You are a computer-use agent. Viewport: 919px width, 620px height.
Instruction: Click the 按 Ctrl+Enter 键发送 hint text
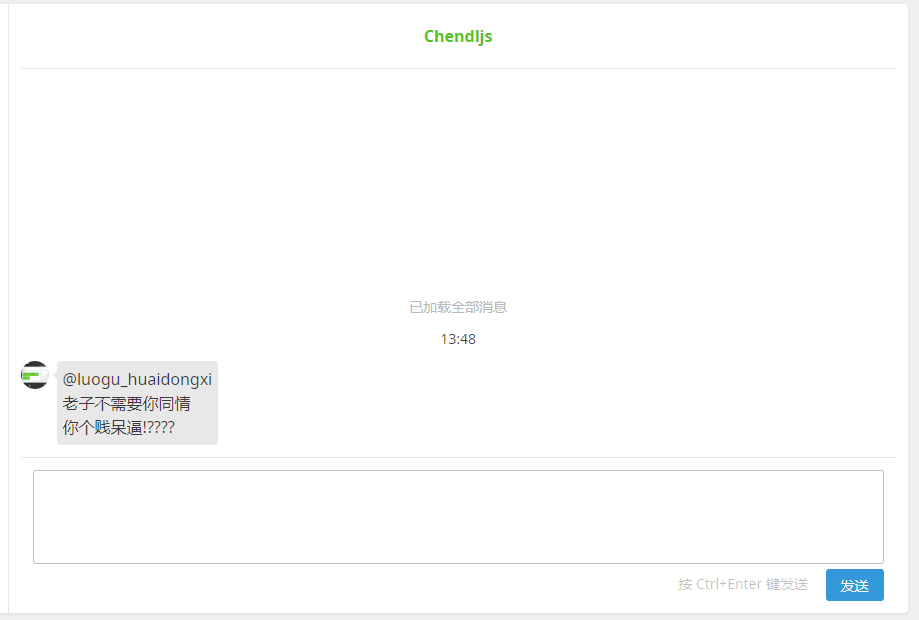click(743, 584)
